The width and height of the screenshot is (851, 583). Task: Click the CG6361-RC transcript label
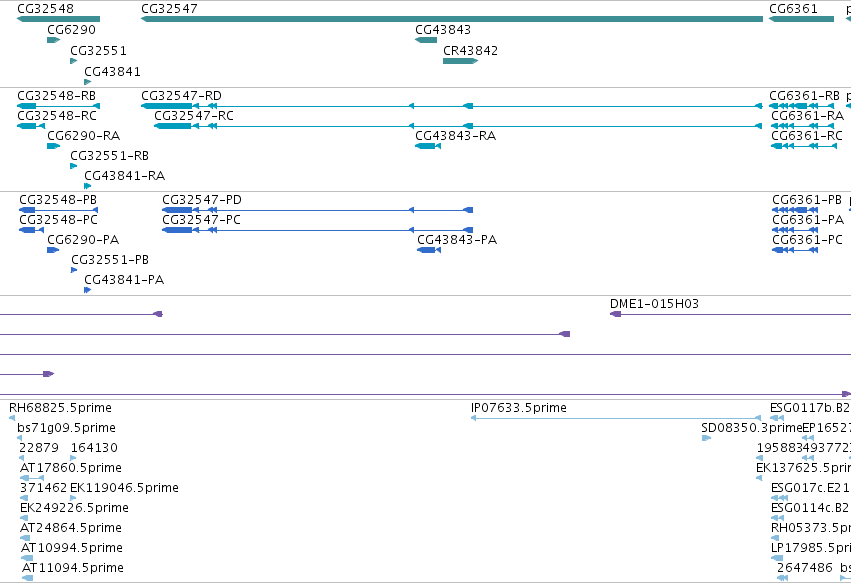coord(807,136)
